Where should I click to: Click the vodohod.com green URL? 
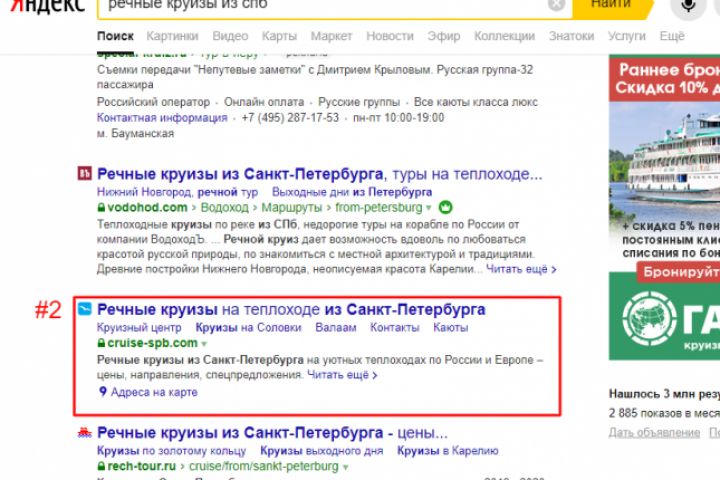click(x=147, y=208)
